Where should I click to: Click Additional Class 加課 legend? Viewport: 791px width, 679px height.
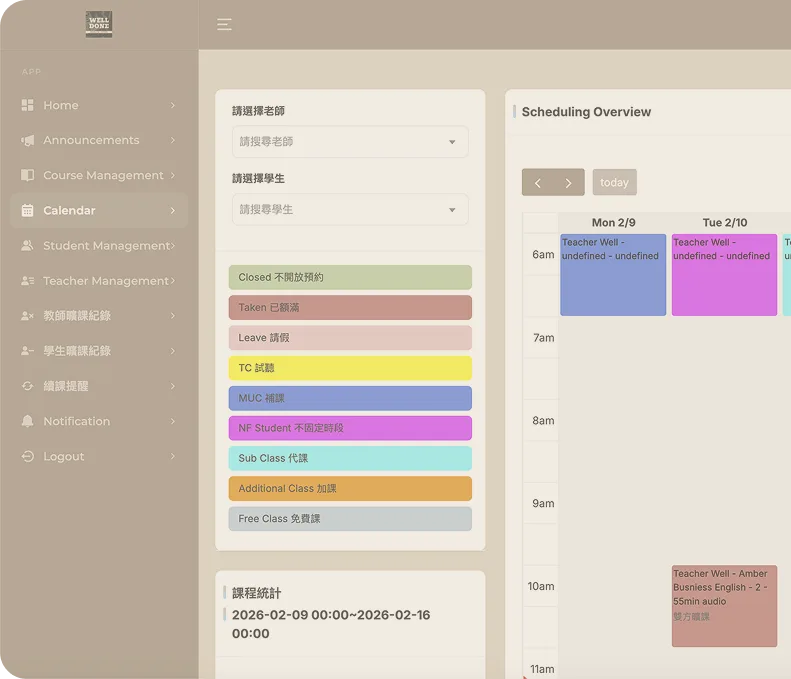(350, 489)
